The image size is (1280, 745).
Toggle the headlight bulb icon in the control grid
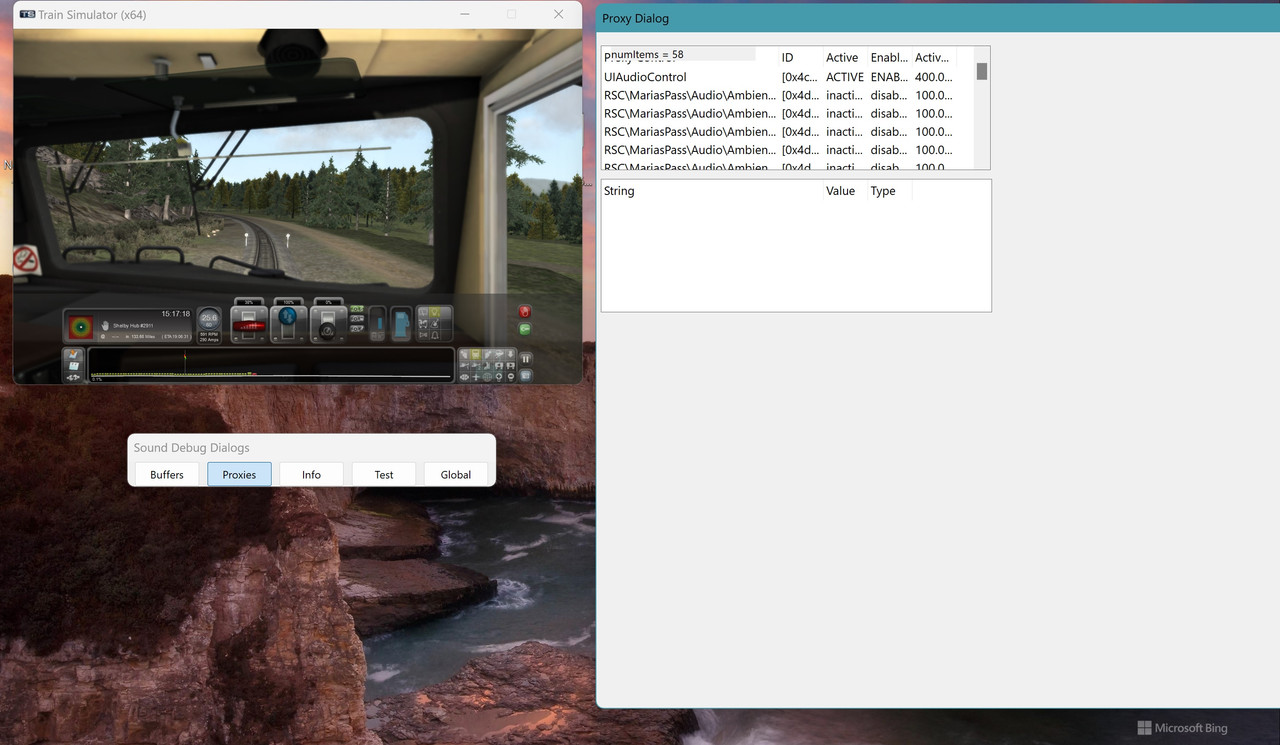(x=435, y=311)
